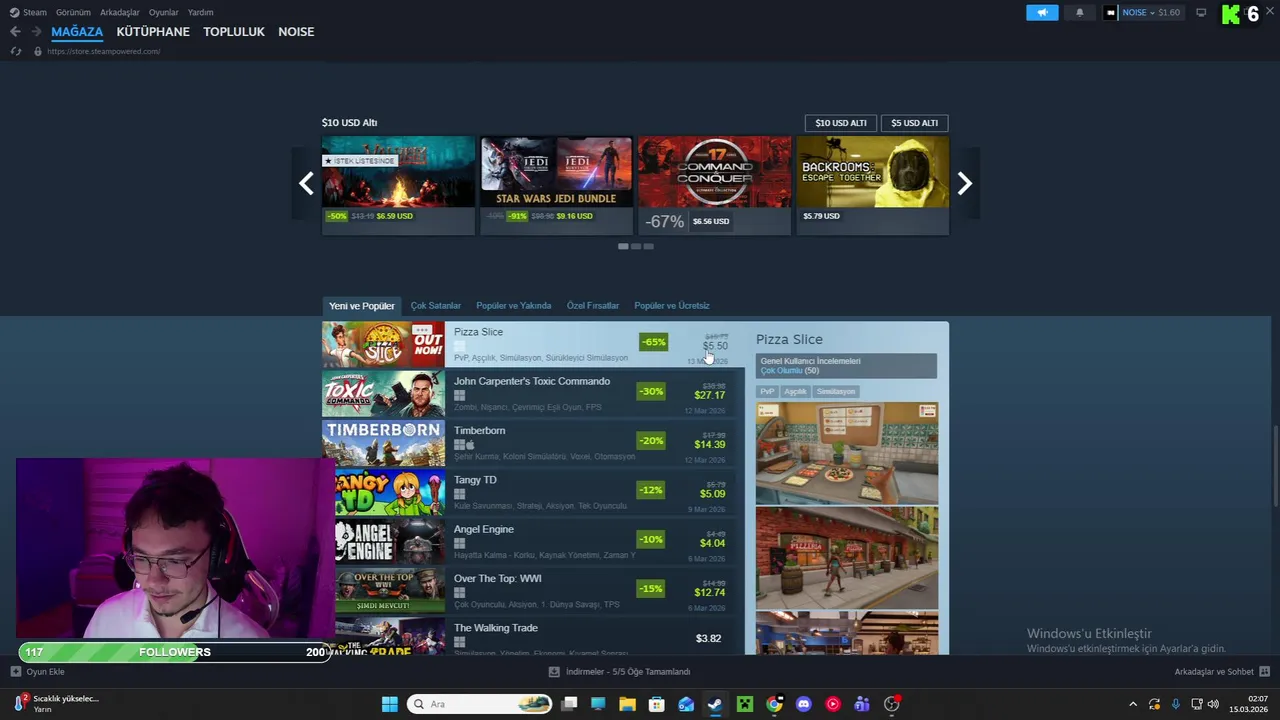Viewport: 1280px width, 720px height.
Task: Open Google Chrome from taskbar
Action: click(774, 704)
